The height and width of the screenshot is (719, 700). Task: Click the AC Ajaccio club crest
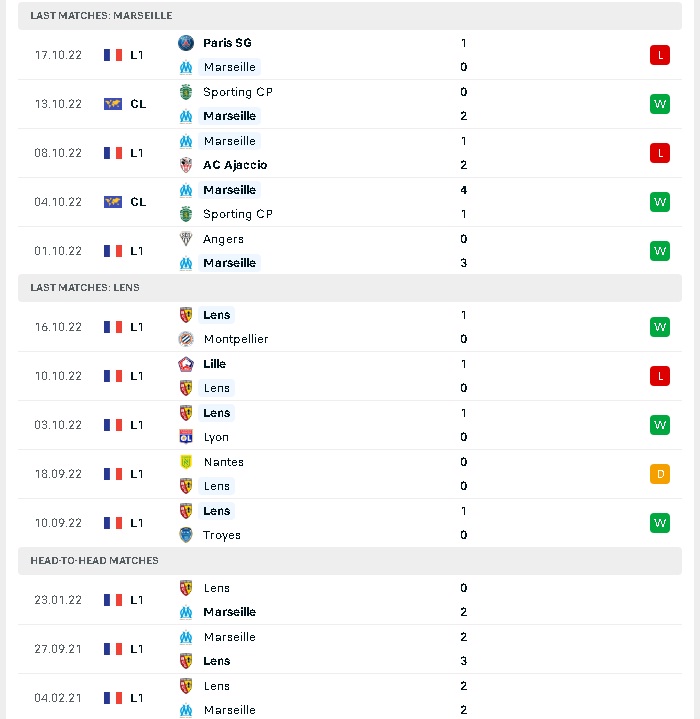[x=186, y=165]
